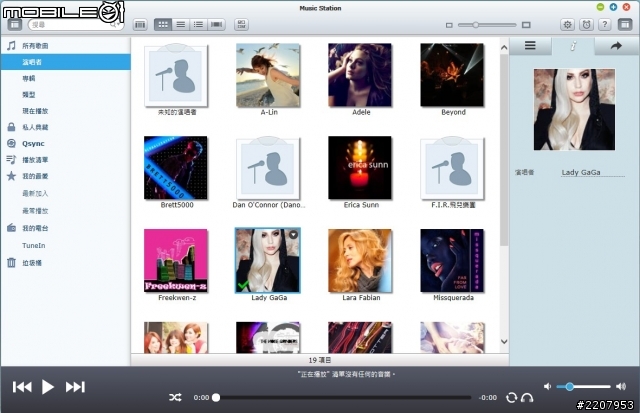Viewport: 640px width, 413px height.
Task: Click the multimedia/DLNA toolbar button
Action: [241, 24]
